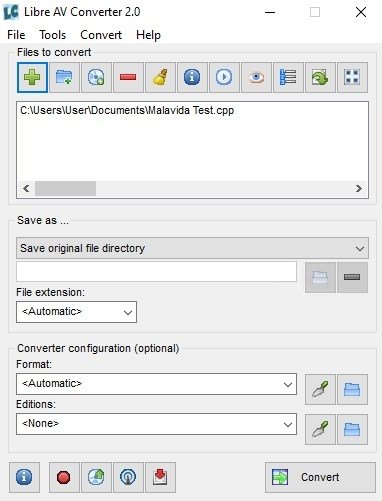This screenshot has height=501, width=382.
Task: Click the red stop record icon
Action: click(64, 477)
